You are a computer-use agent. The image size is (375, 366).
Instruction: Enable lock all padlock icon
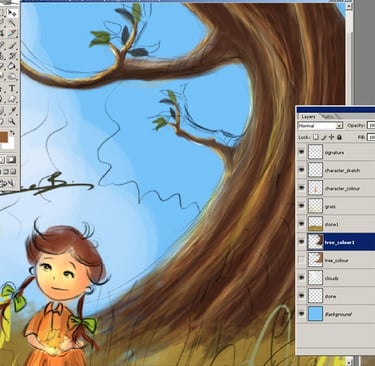coord(339,137)
